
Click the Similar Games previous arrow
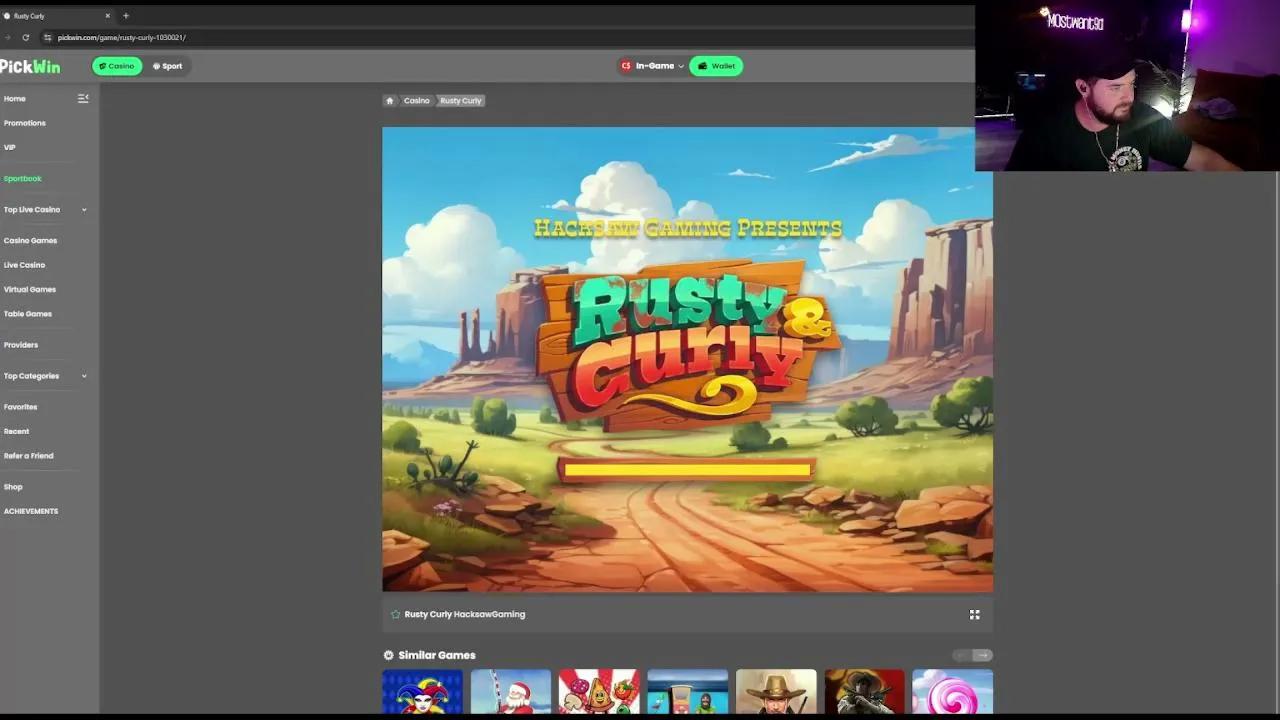click(x=961, y=655)
